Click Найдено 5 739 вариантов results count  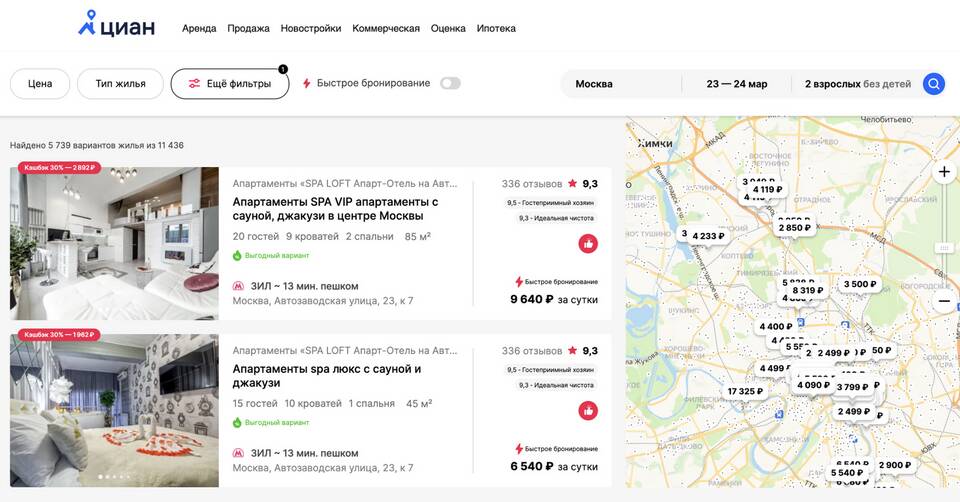point(97,145)
